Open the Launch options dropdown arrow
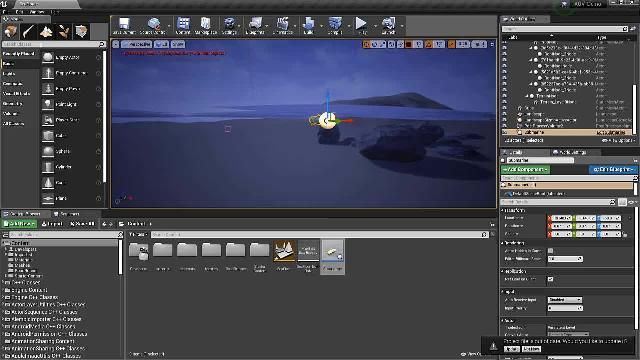Screen dimensions: 640x360 click(x=402, y=26)
